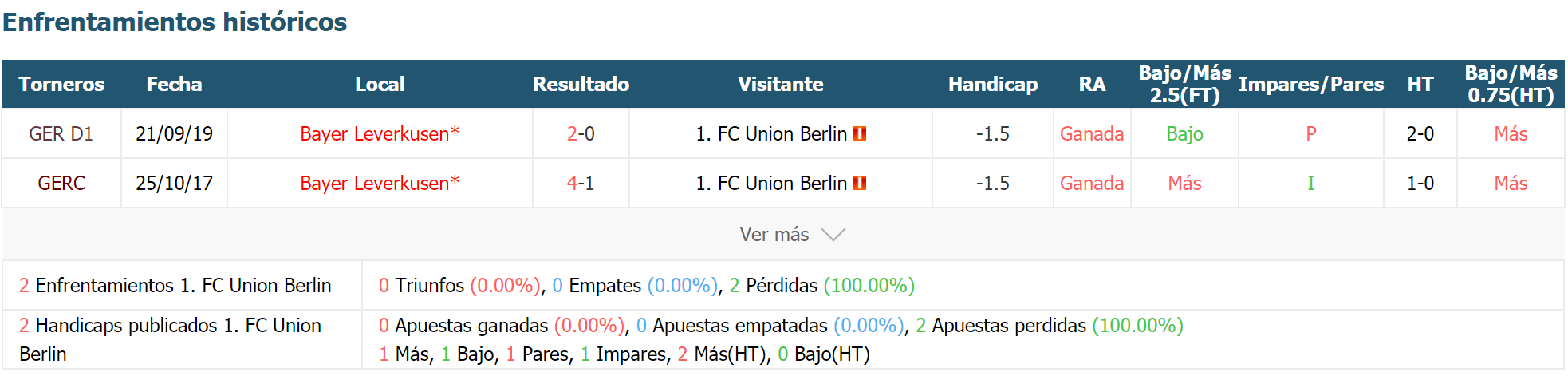Open Bayer Leverkusen link in GER D1 row
The image size is (1568, 380).
point(379,133)
